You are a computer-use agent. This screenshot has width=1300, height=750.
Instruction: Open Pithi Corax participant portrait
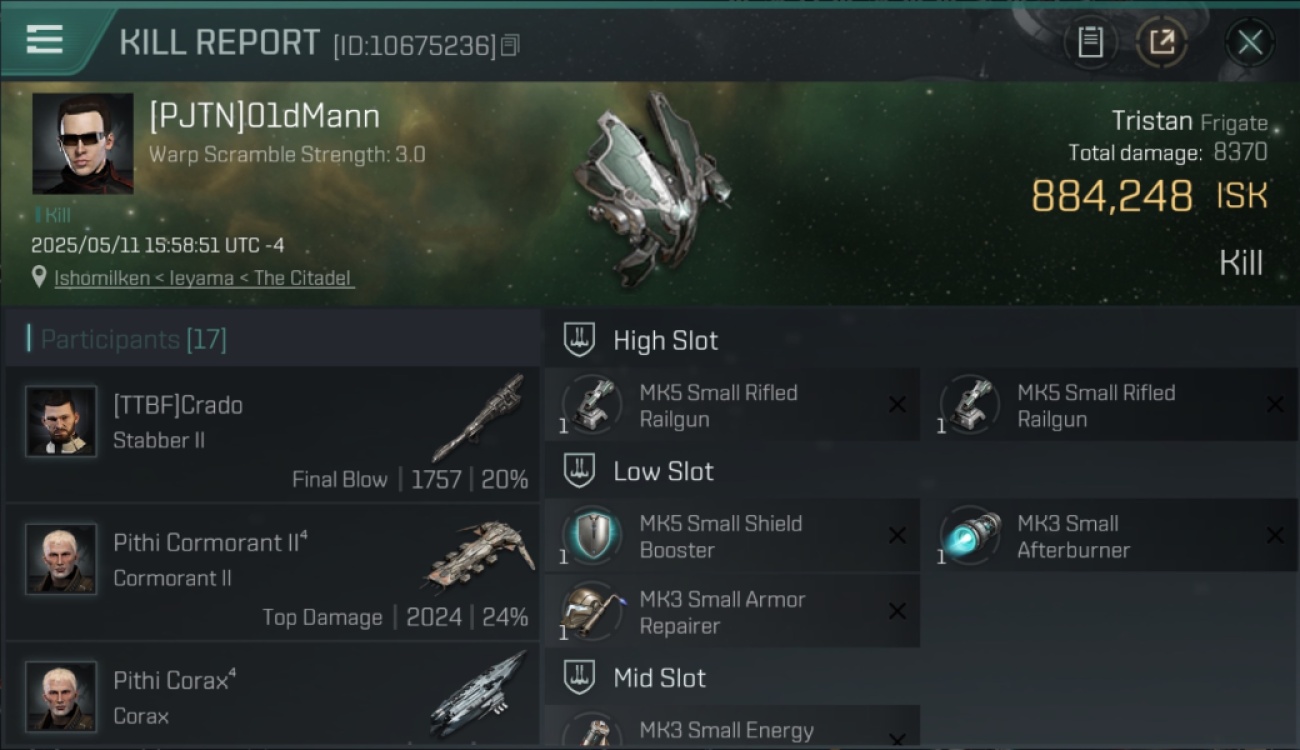(61, 696)
